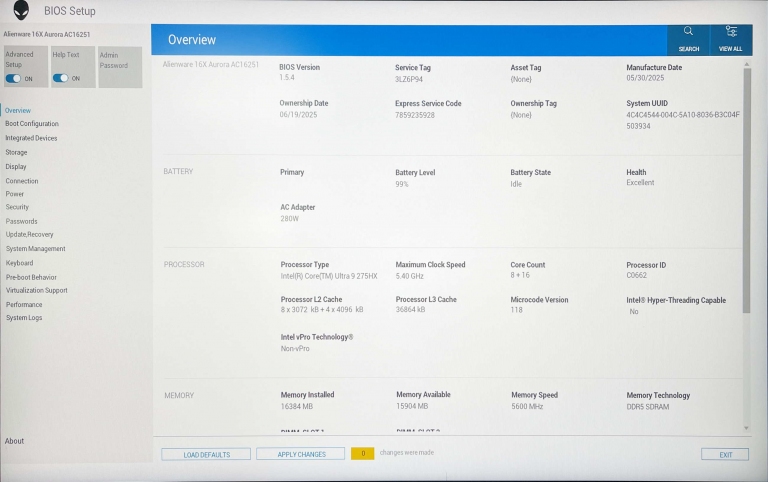Click the yellow changes counter badge
The image size is (768, 482).
point(362,454)
